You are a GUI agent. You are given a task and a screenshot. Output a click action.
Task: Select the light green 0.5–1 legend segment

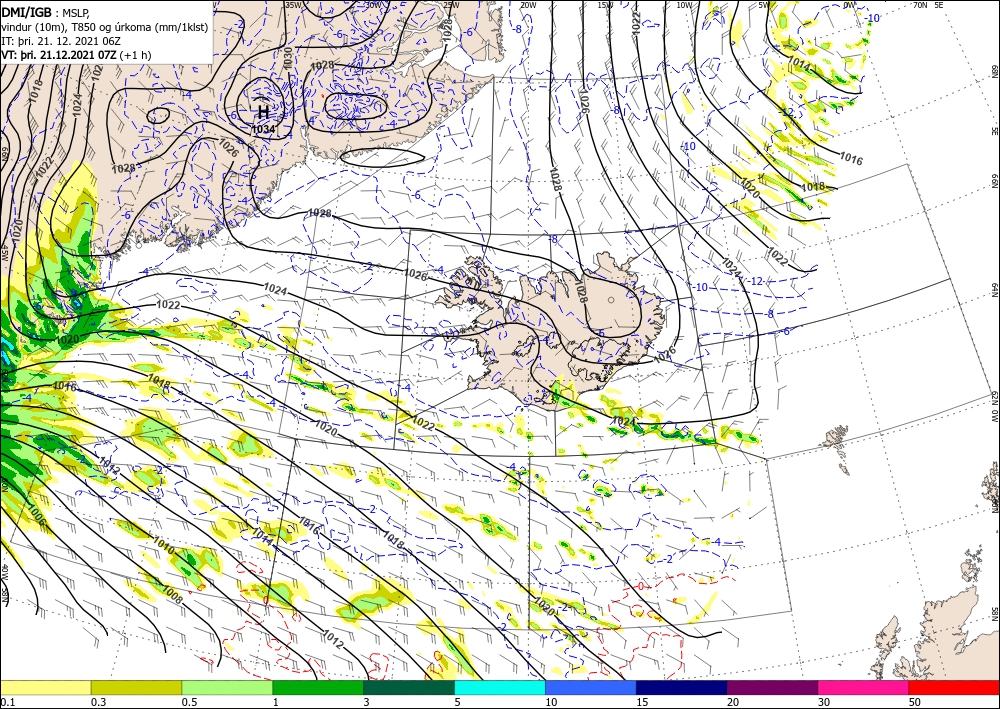click(227, 687)
